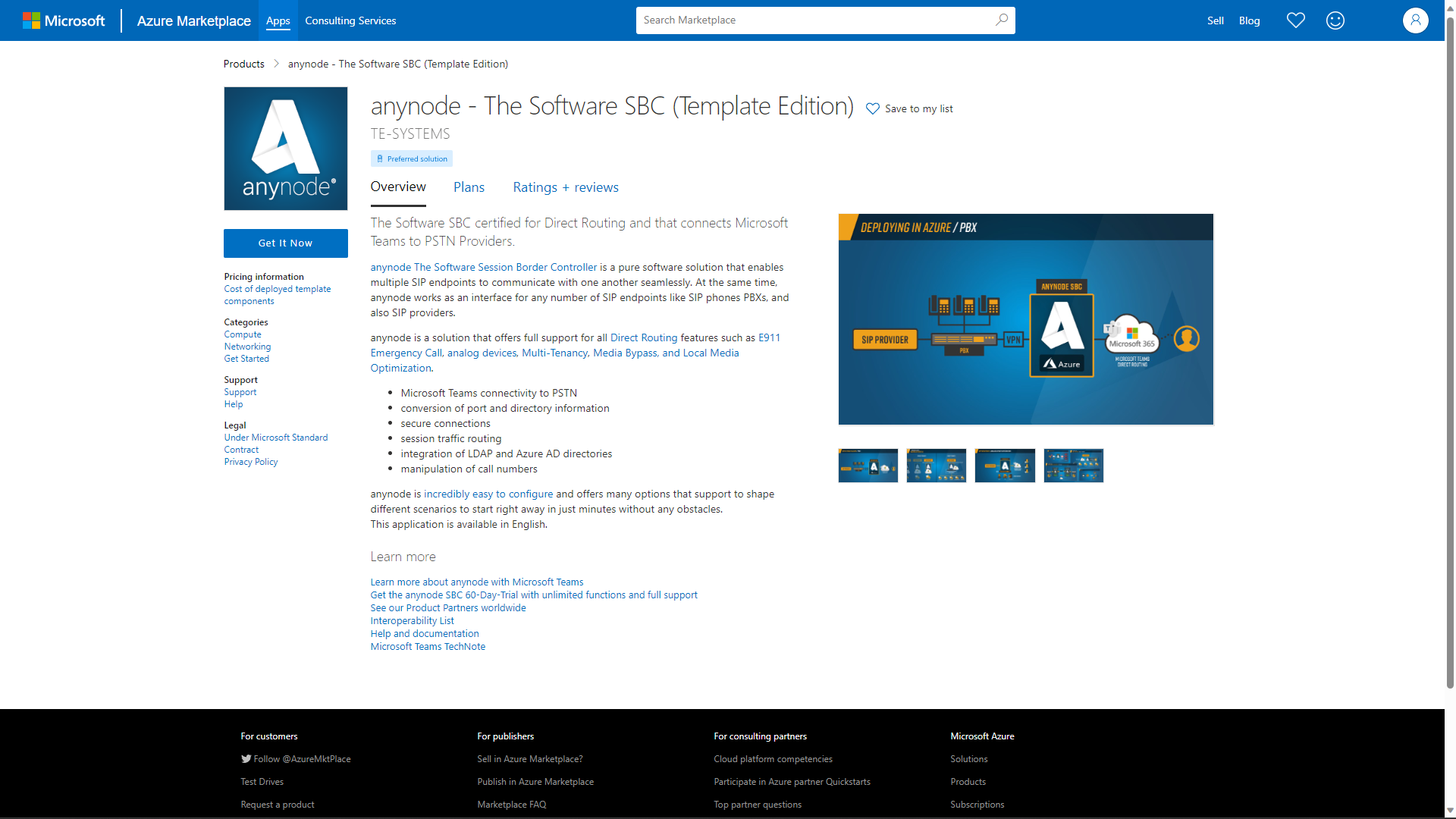Open Top partner questions footer link
1456x819 pixels.
tap(758, 805)
